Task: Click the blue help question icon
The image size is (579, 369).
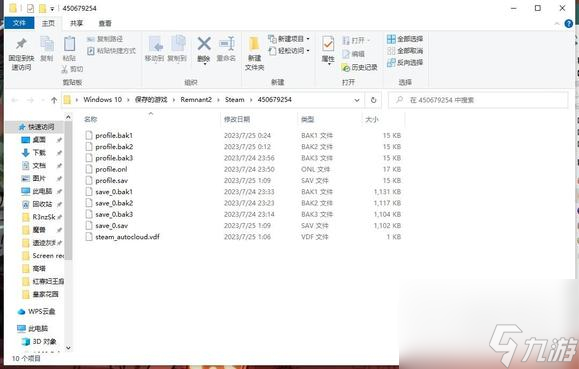Action: click(569, 24)
